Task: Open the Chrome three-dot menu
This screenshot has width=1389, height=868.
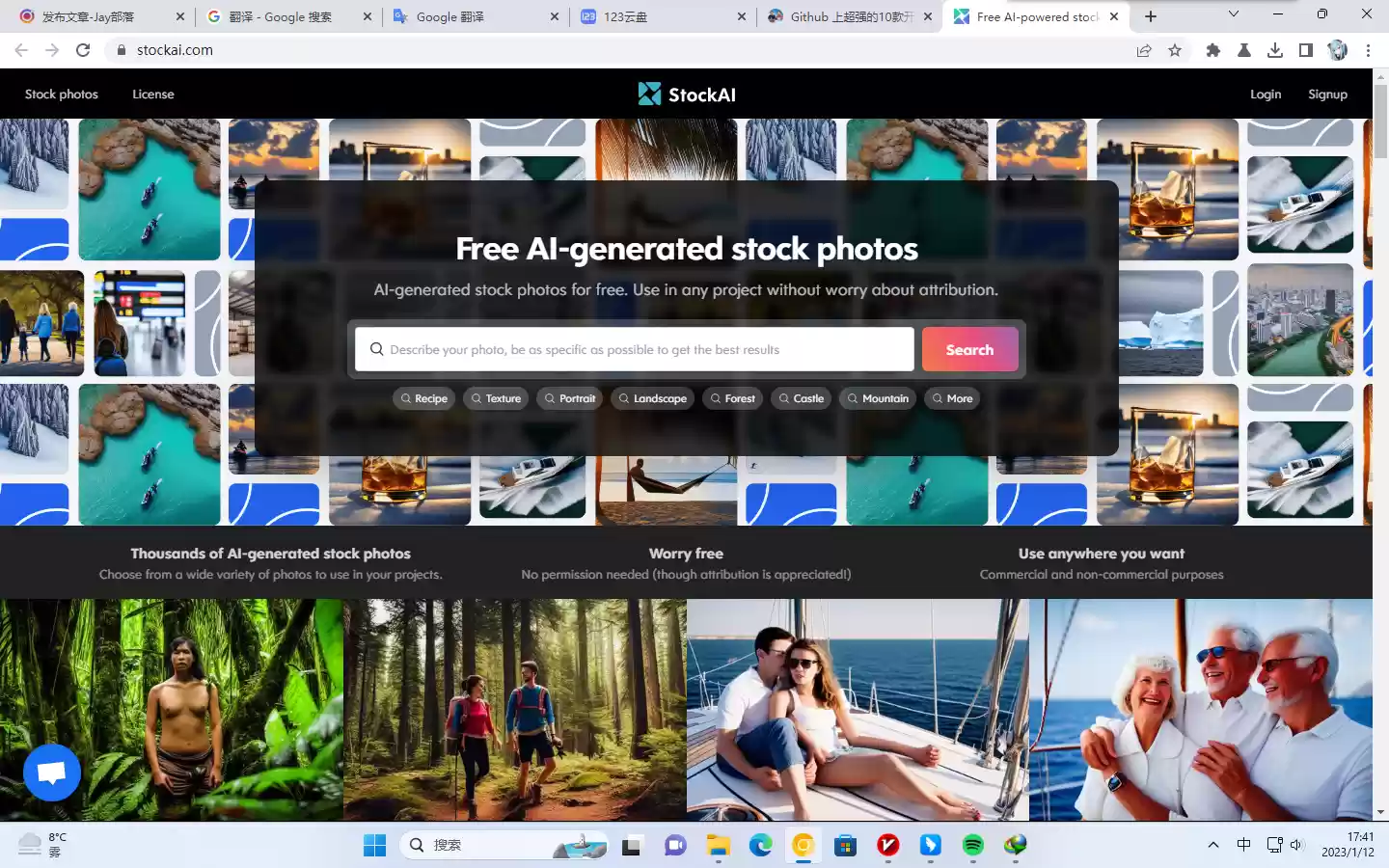Action: coord(1368,50)
